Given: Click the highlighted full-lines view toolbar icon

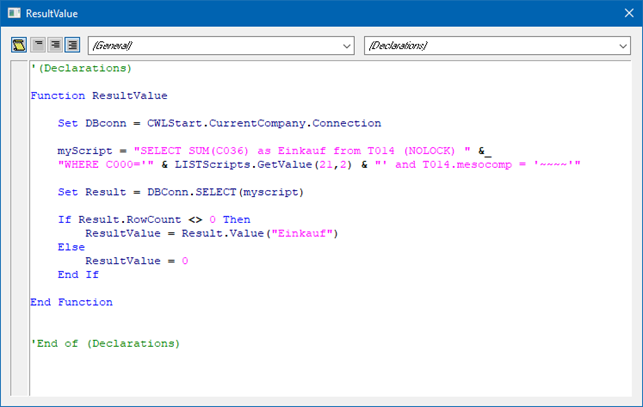Looking at the screenshot, I should (x=72, y=45).
